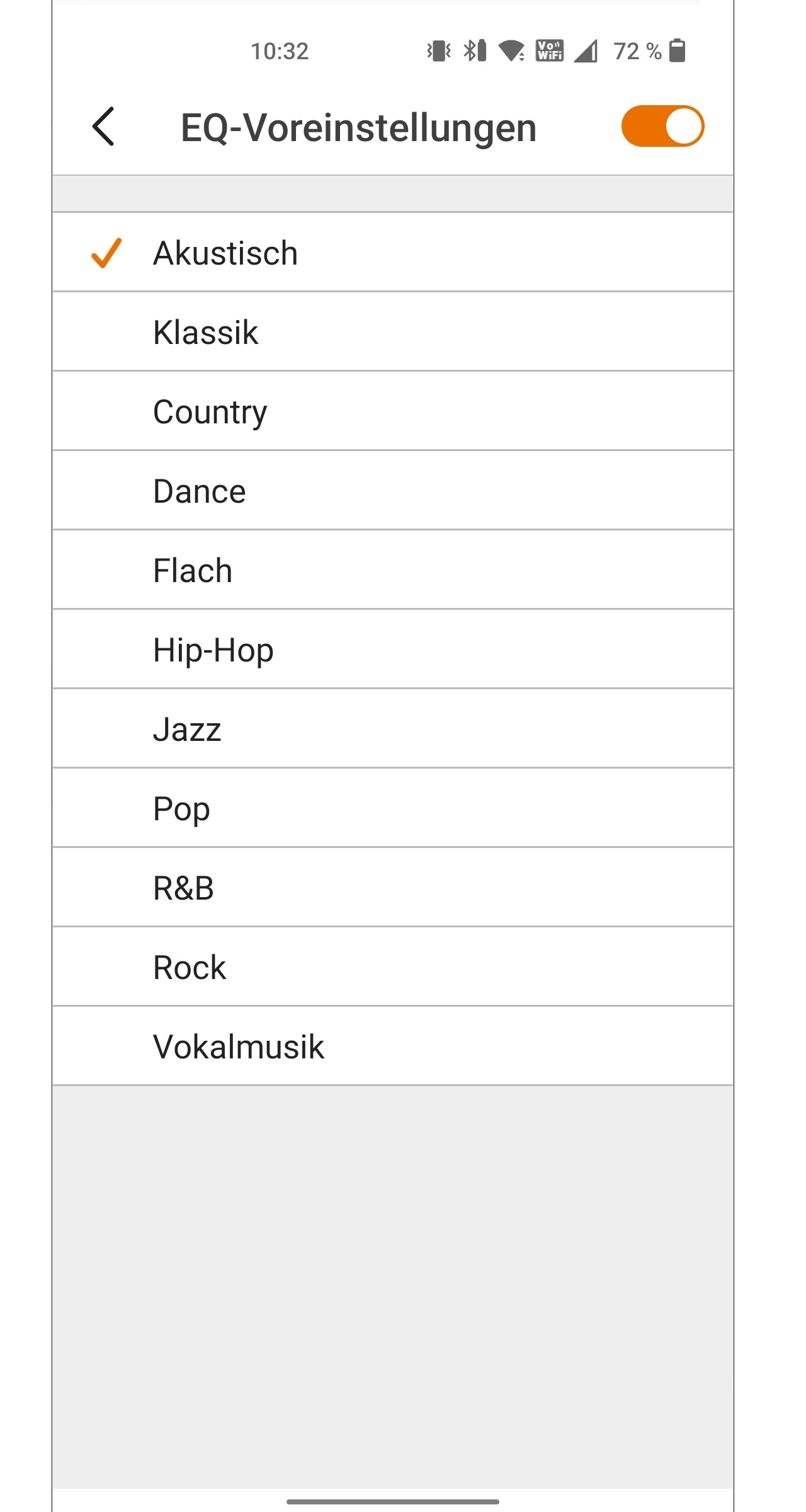This screenshot has height=1512, width=806.
Task: Select the Pop equalizer preset
Action: click(x=393, y=808)
